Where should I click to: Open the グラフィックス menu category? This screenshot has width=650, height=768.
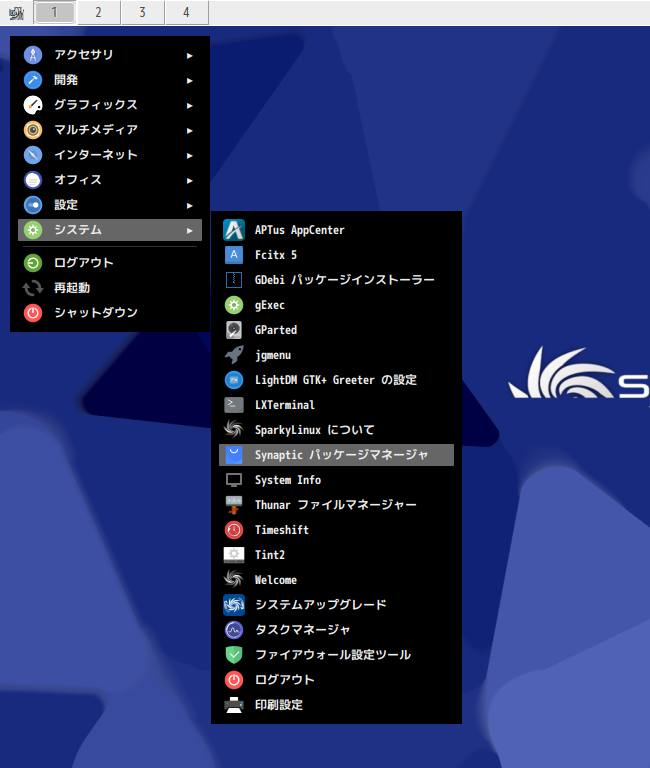tap(110, 105)
